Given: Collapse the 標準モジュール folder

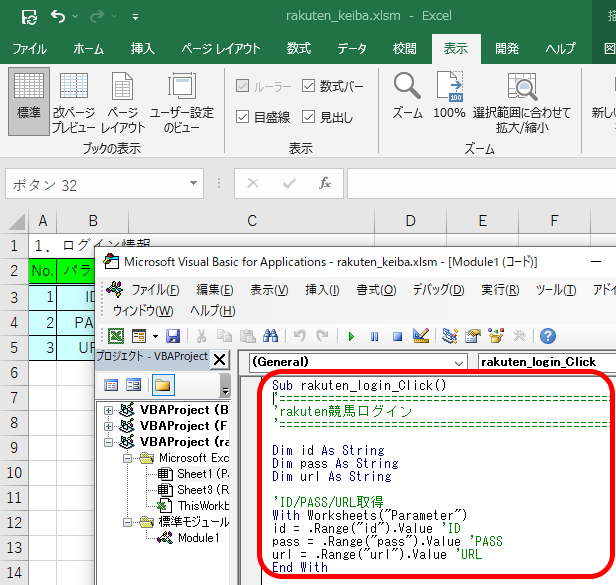Looking at the screenshot, I should (x=127, y=522).
